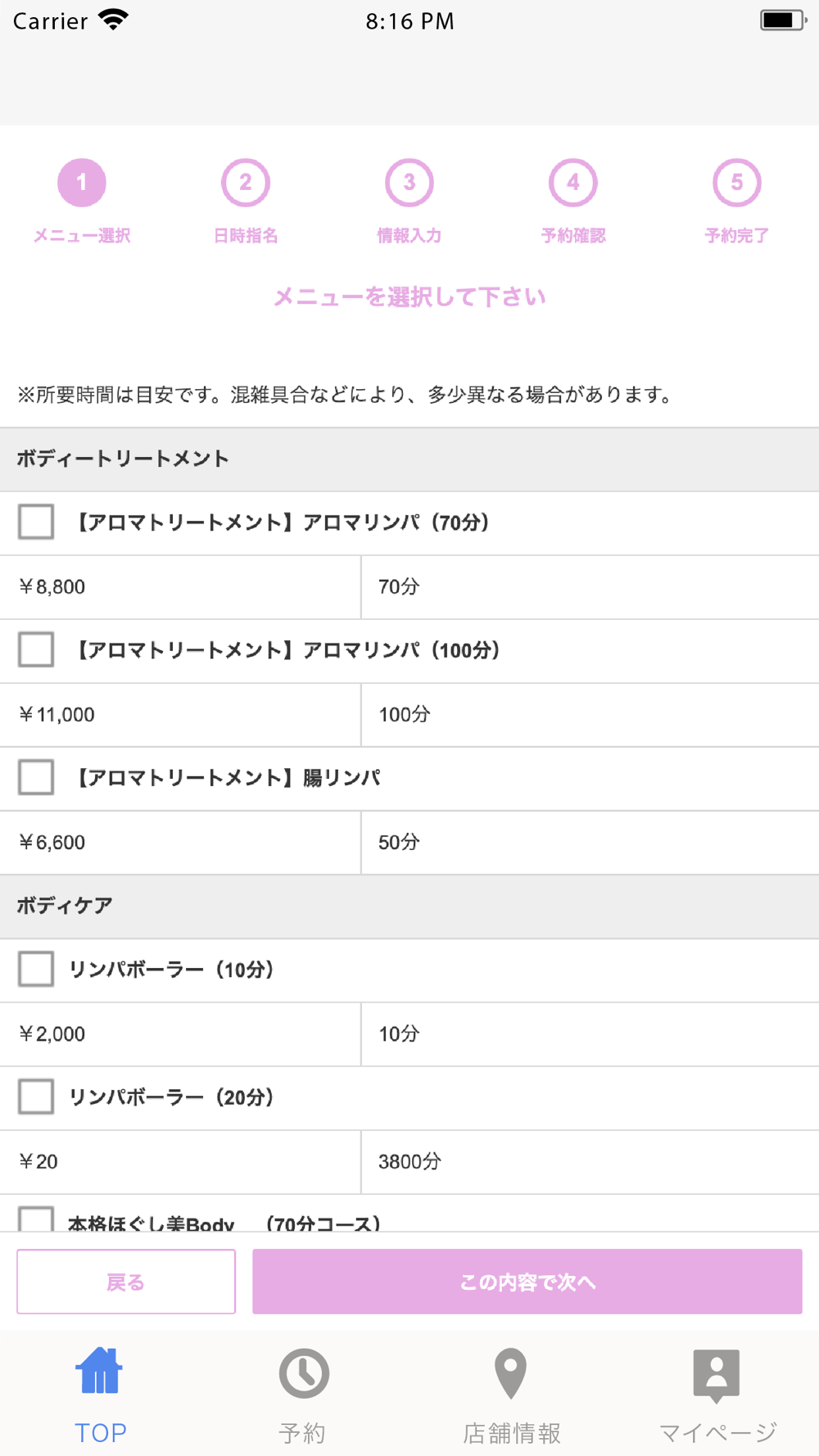Tap step 2 日時指名 circle
Image resolution: width=819 pixels, height=1456 pixels.
click(246, 183)
